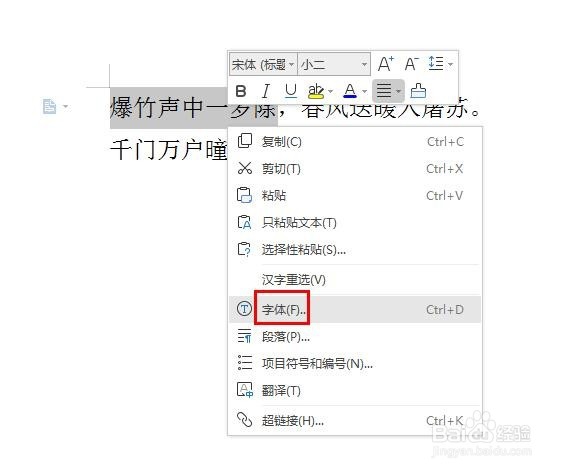
Task: Select the format painter brush icon
Action: 418,91
